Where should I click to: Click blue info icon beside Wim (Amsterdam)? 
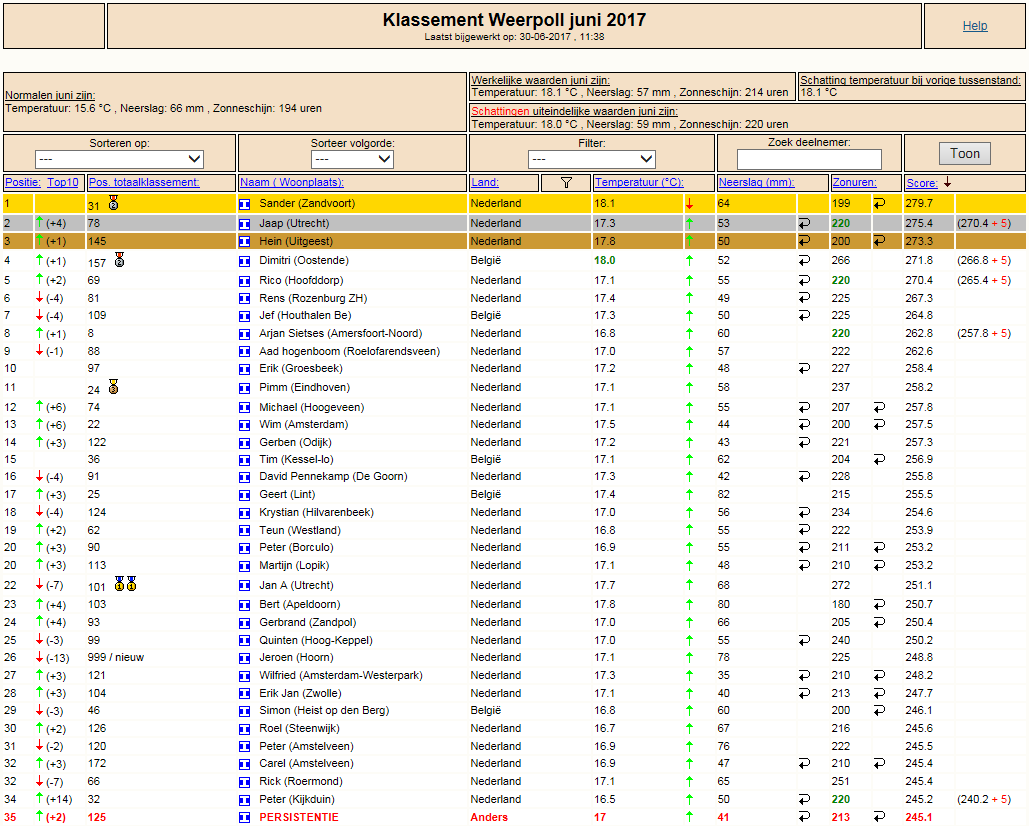[x=245, y=425]
